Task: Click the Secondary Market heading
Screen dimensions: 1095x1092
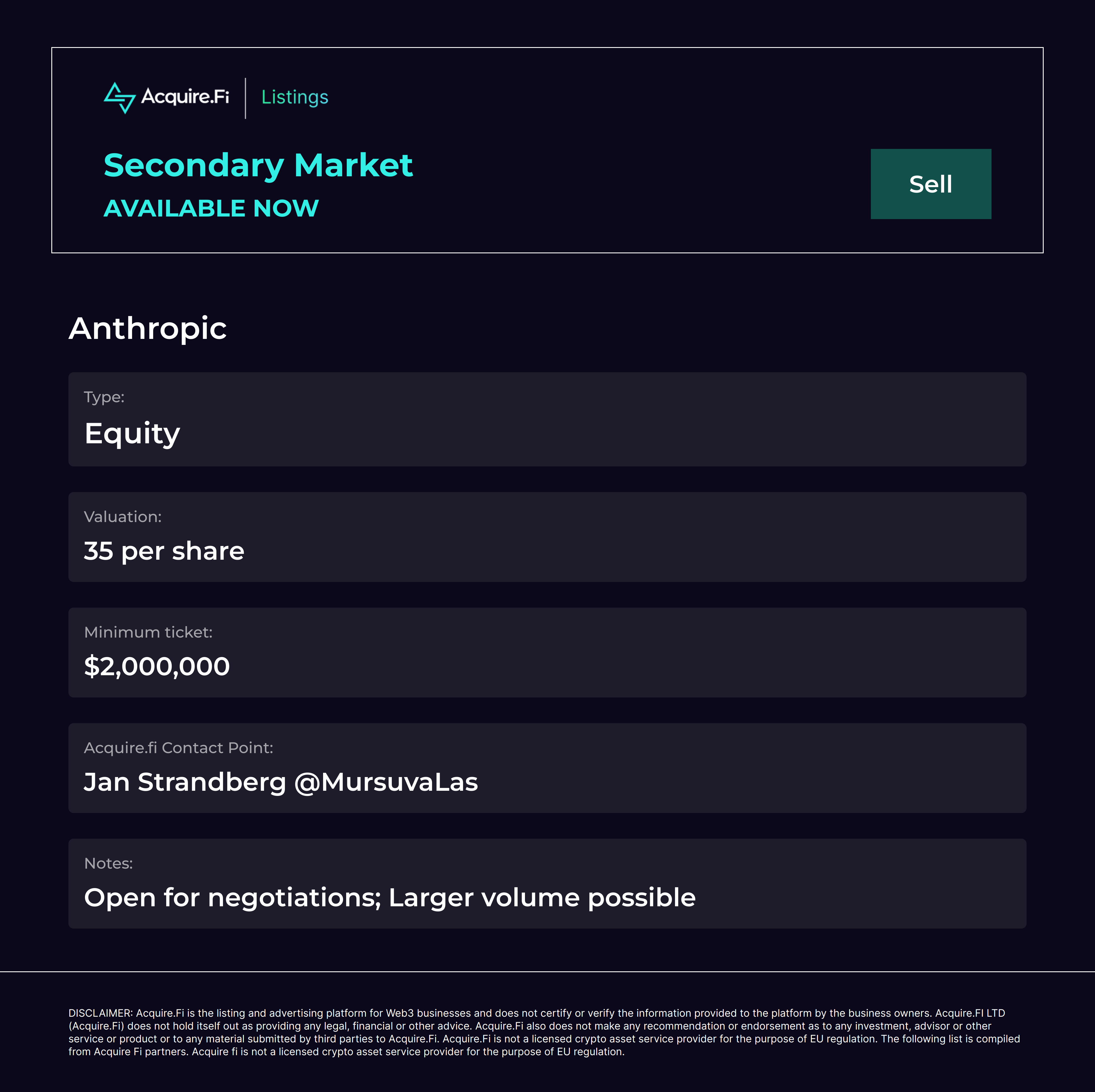Action: click(258, 165)
